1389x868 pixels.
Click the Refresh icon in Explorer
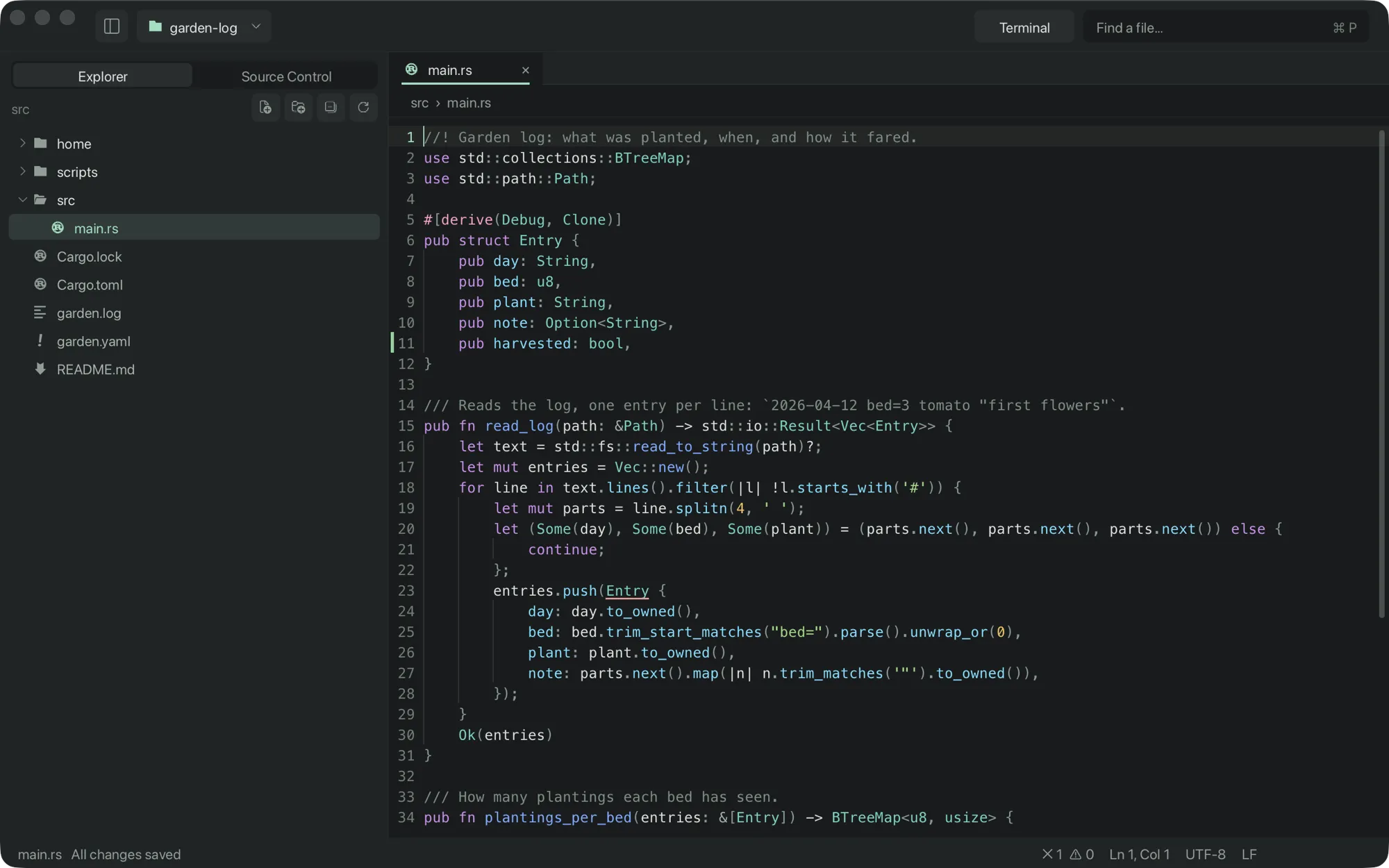pos(363,108)
